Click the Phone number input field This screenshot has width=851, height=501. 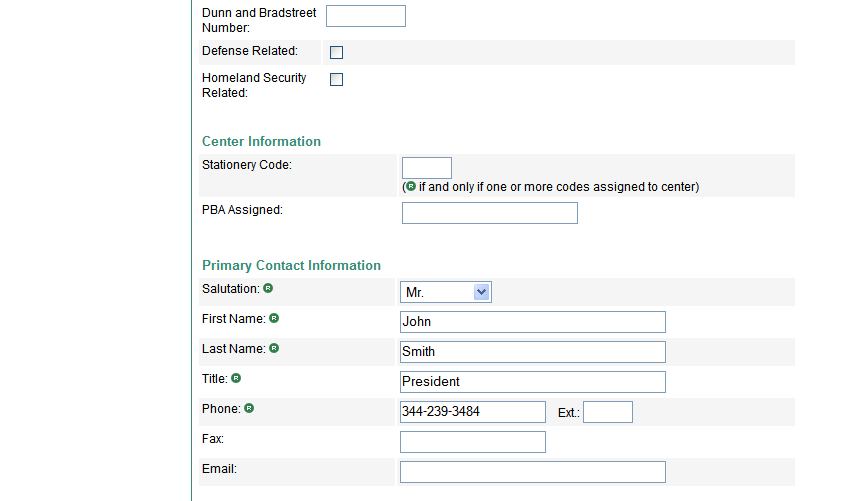[473, 412]
